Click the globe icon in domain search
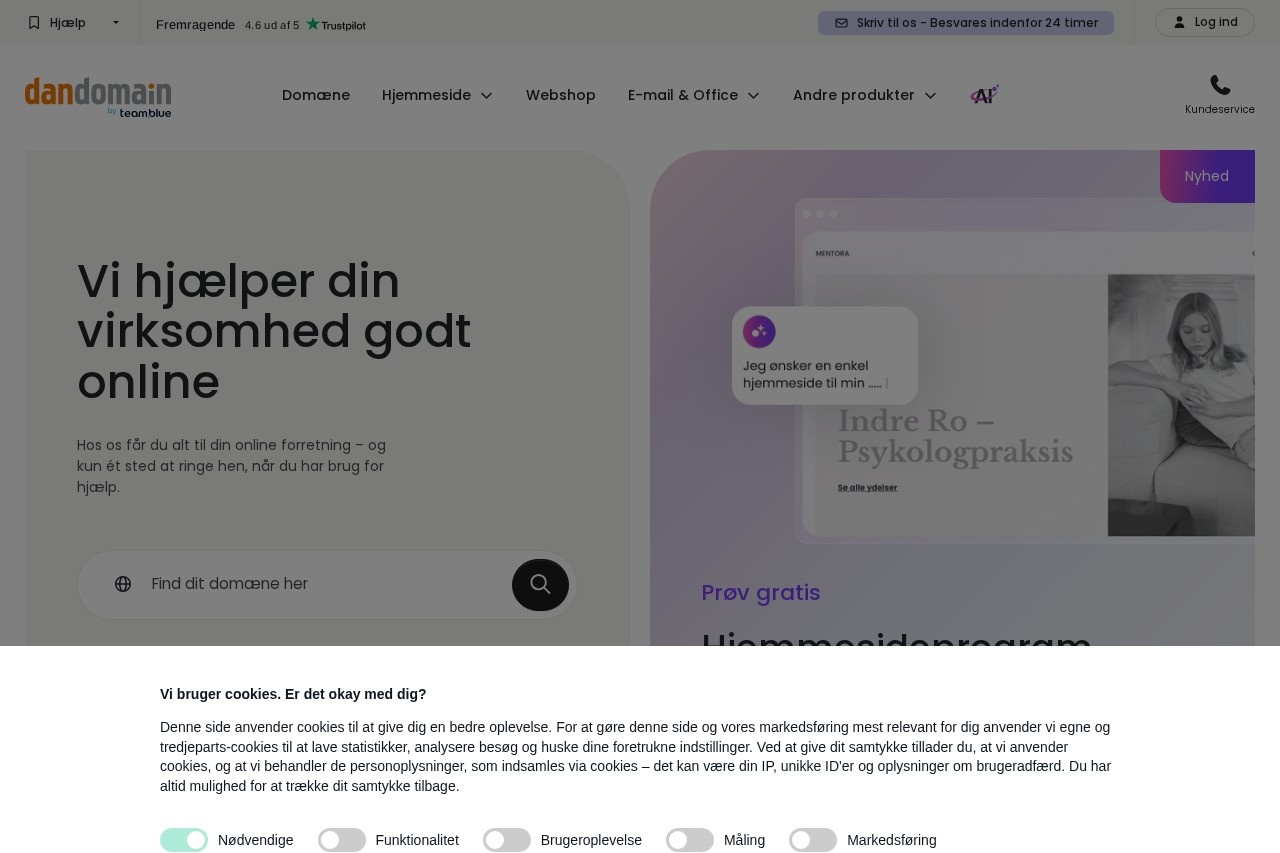The width and height of the screenshot is (1280, 853). coord(123,584)
